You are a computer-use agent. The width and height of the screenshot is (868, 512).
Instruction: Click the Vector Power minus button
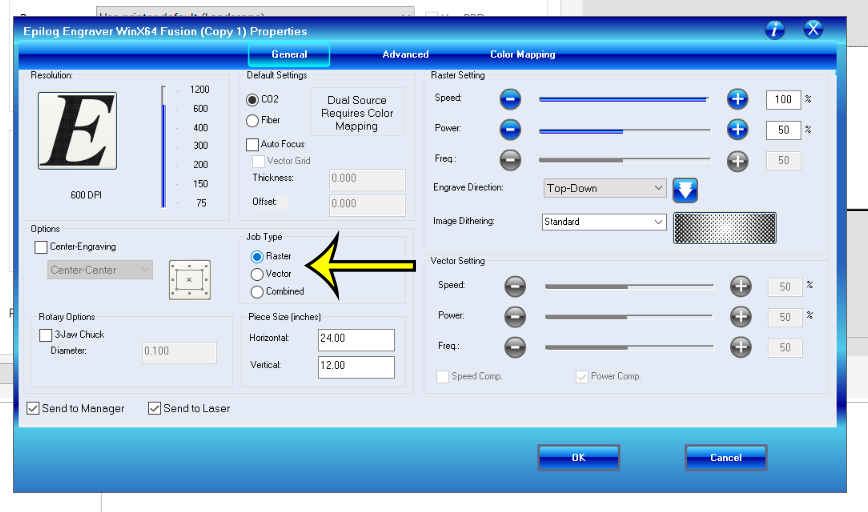(x=515, y=317)
